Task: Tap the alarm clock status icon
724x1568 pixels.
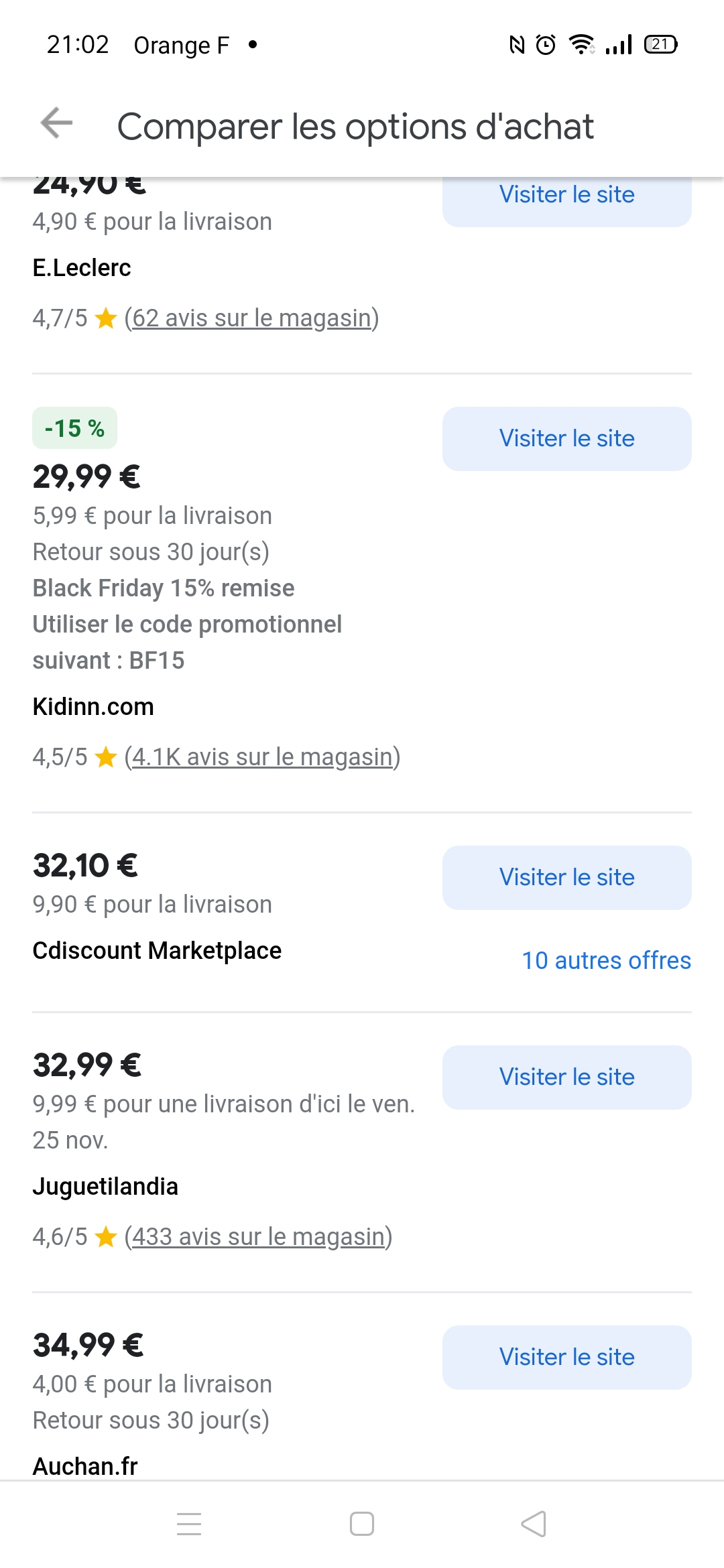Action: 546,45
